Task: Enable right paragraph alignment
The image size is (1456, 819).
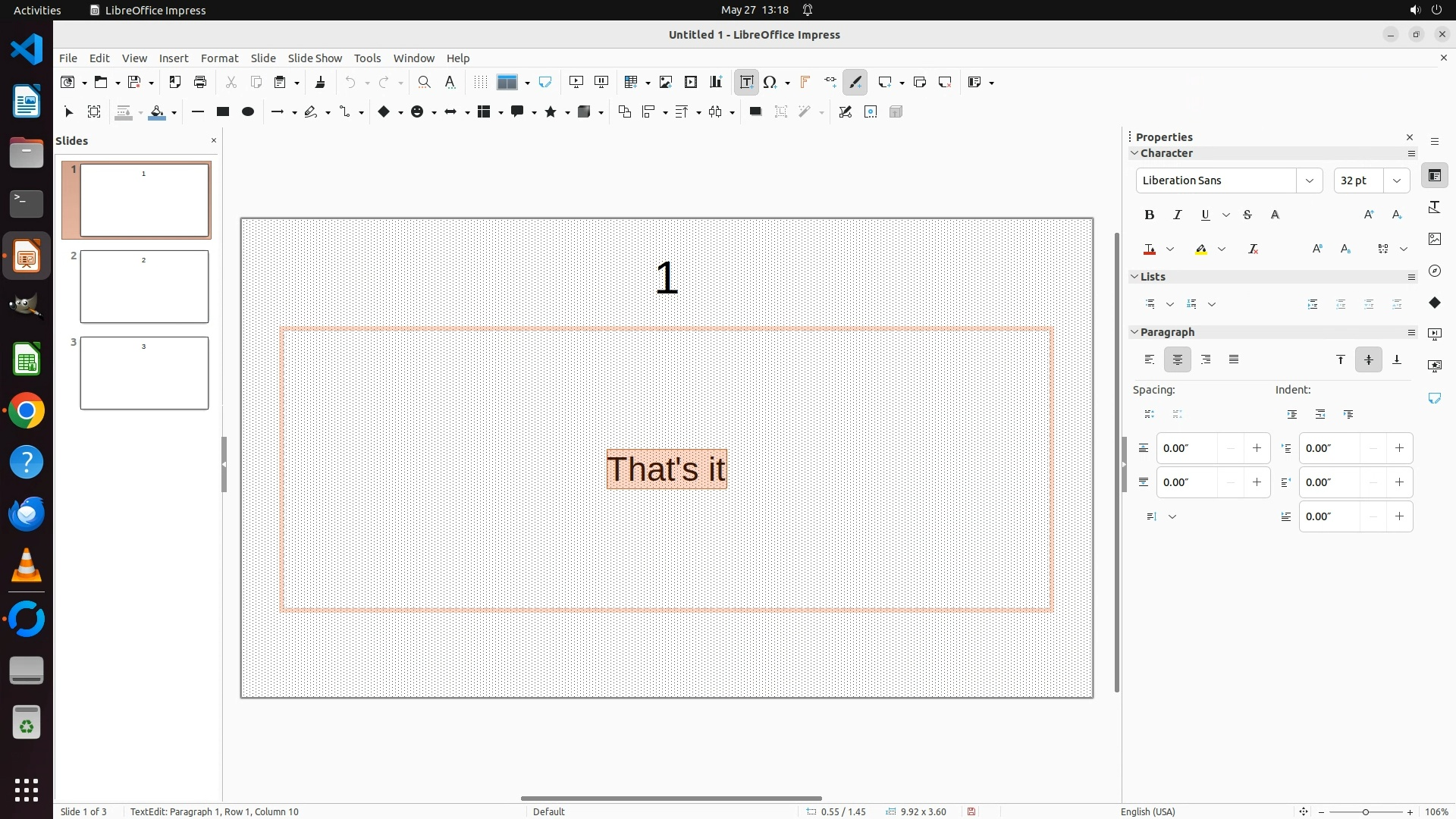Action: 1206,359
